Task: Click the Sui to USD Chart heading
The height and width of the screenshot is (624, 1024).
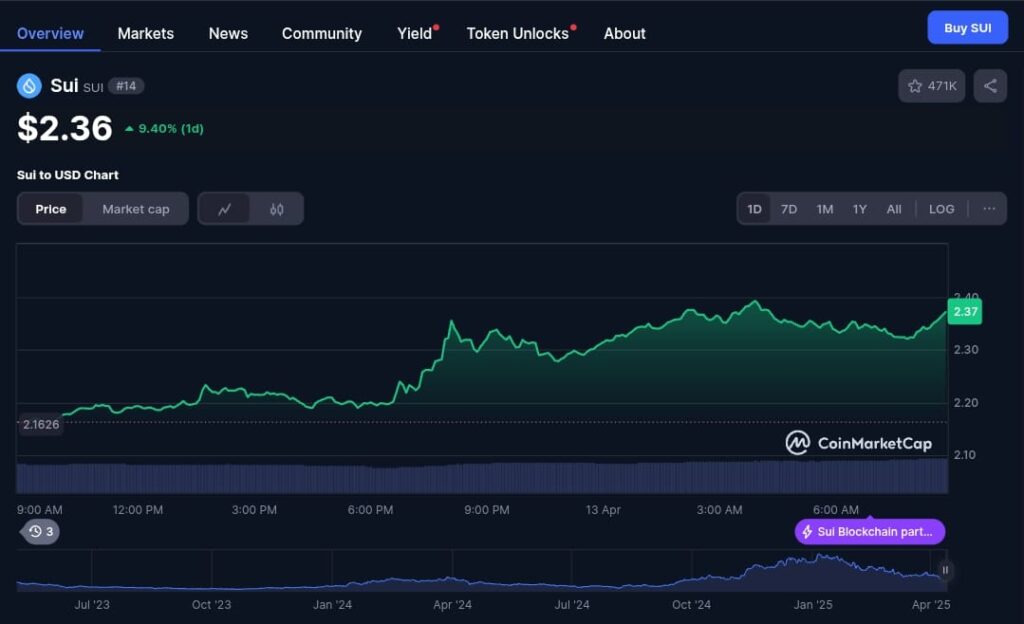Action: [x=68, y=175]
